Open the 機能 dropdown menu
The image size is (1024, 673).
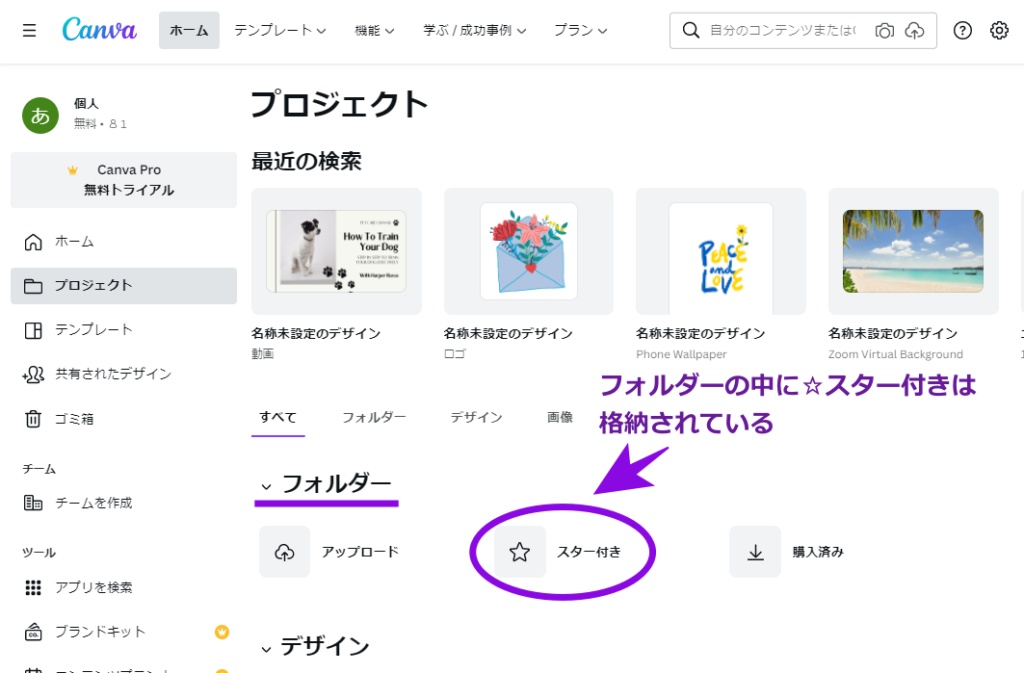[374, 30]
